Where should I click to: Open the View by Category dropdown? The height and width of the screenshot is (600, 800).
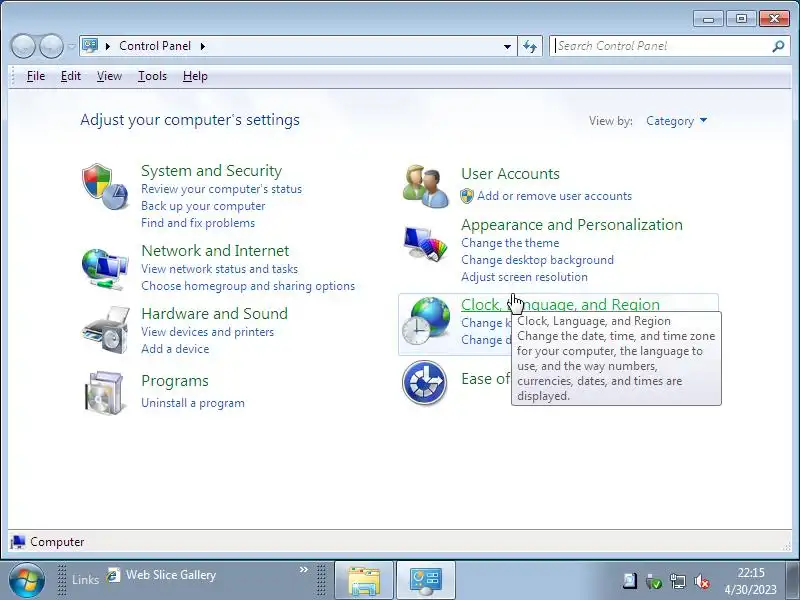[676, 121]
